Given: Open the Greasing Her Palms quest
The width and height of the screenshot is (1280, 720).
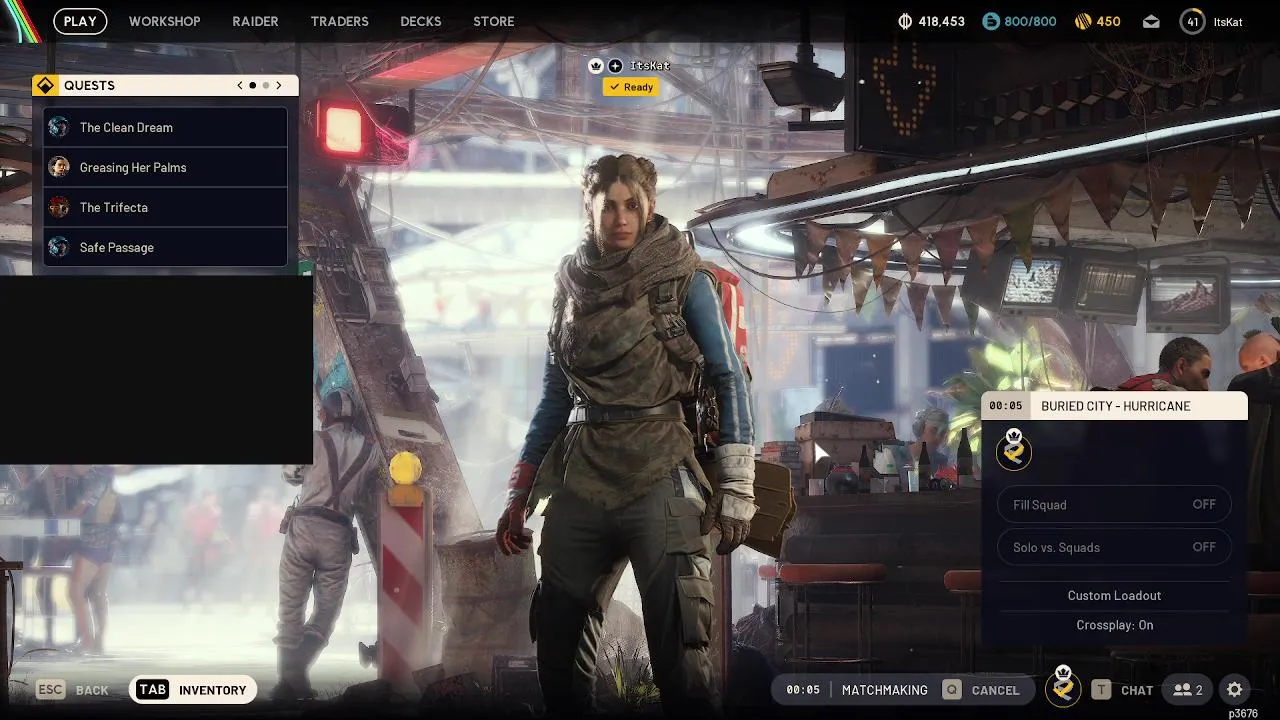Looking at the screenshot, I should [165, 167].
